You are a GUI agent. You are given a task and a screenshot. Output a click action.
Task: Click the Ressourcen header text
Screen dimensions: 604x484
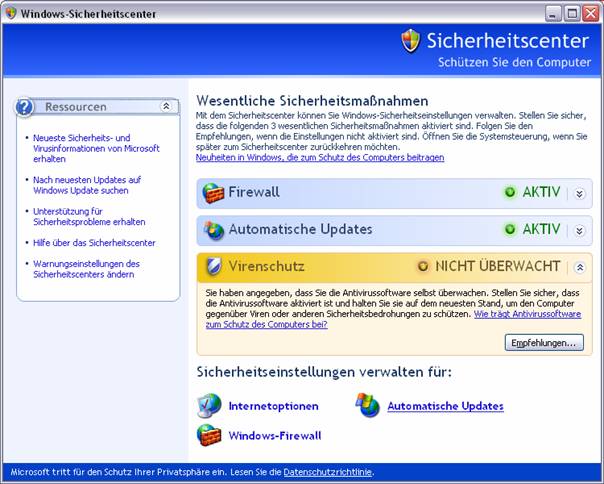click(76, 107)
